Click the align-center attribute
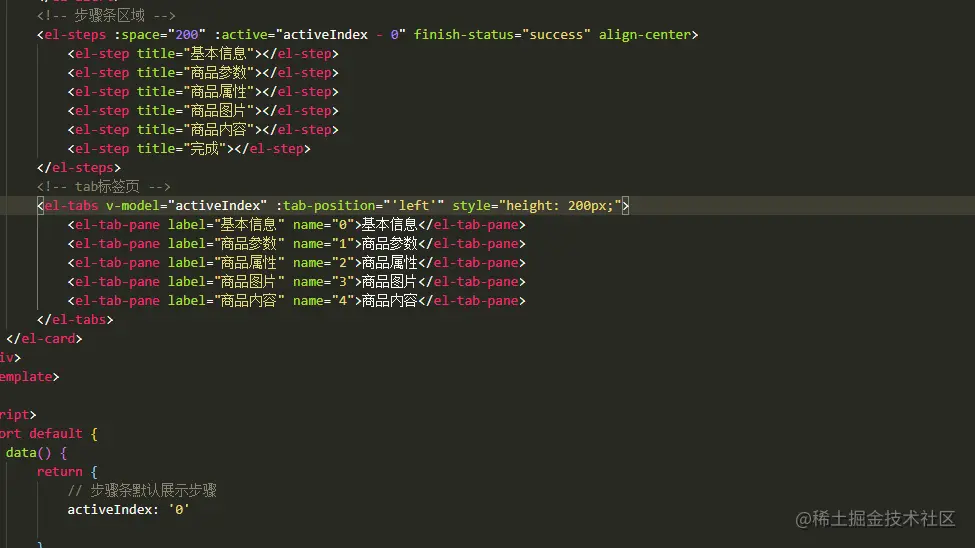The height and width of the screenshot is (548, 975). [645, 35]
